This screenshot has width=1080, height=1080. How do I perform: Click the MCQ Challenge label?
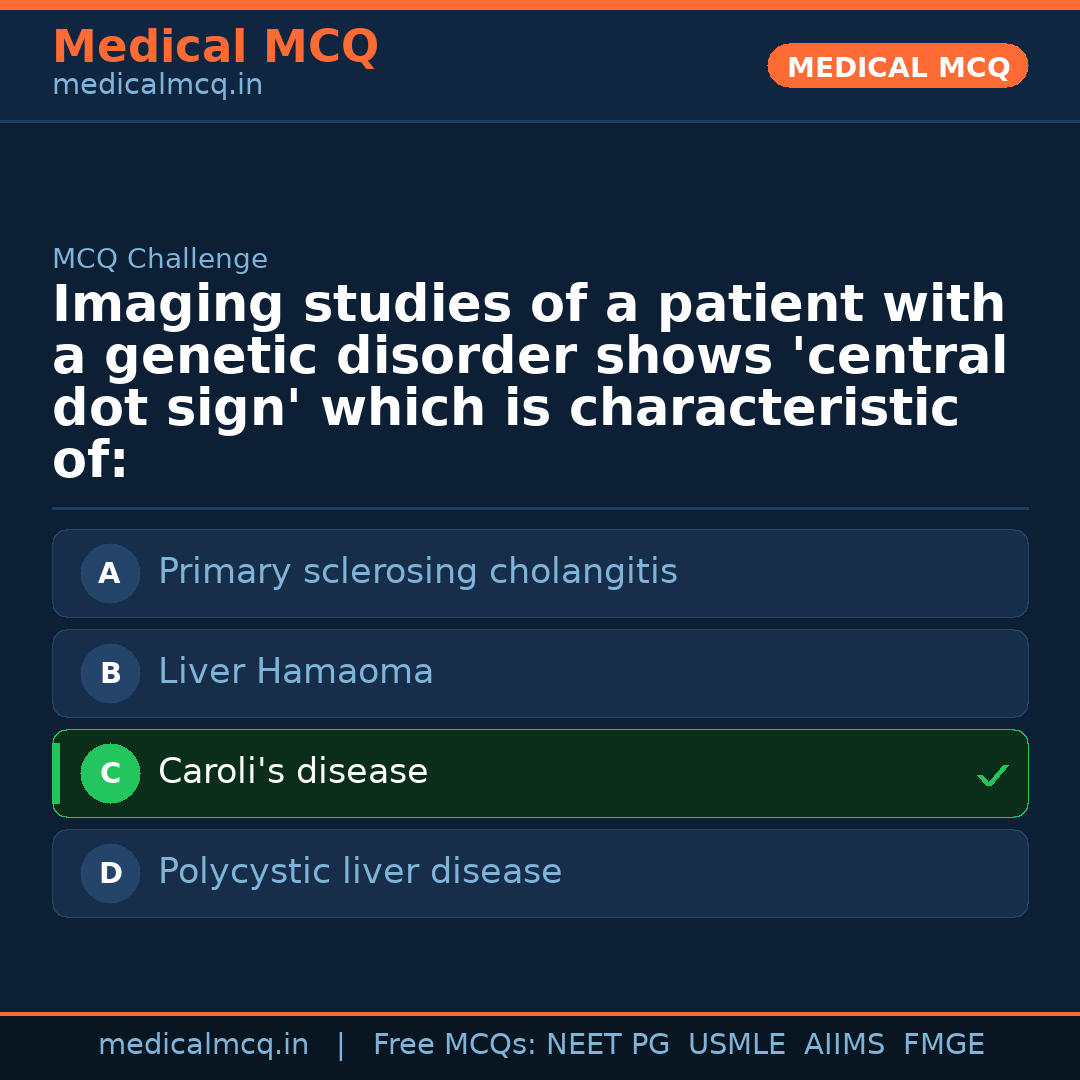tap(160, 260)
